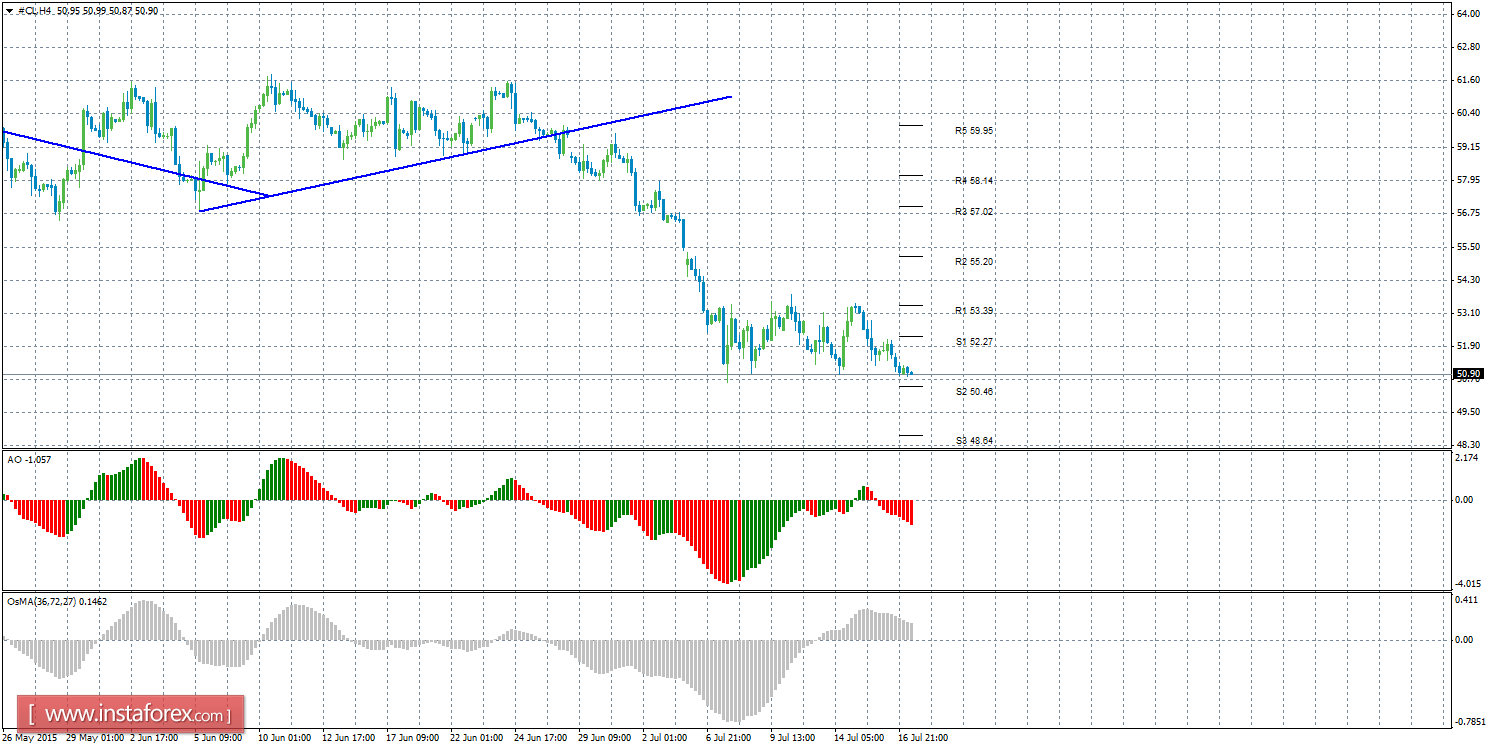Click the S2 50.46 pivot label

click(x=974, y=391)
